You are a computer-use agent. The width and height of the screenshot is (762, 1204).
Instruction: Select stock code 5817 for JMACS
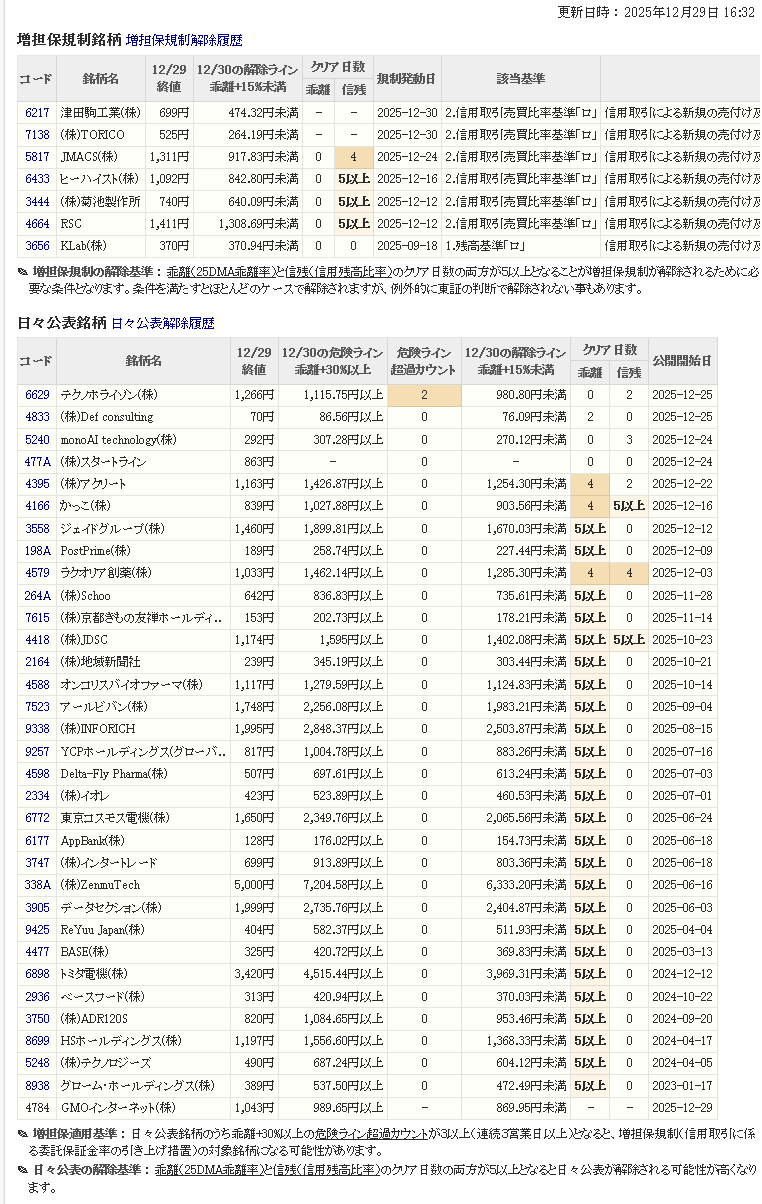pos(37,157)
